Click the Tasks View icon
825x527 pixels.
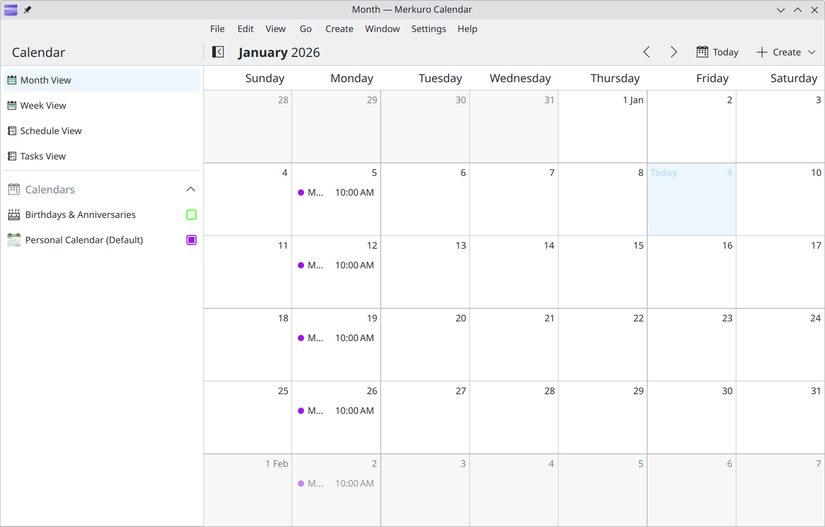(x=12, y=156)
